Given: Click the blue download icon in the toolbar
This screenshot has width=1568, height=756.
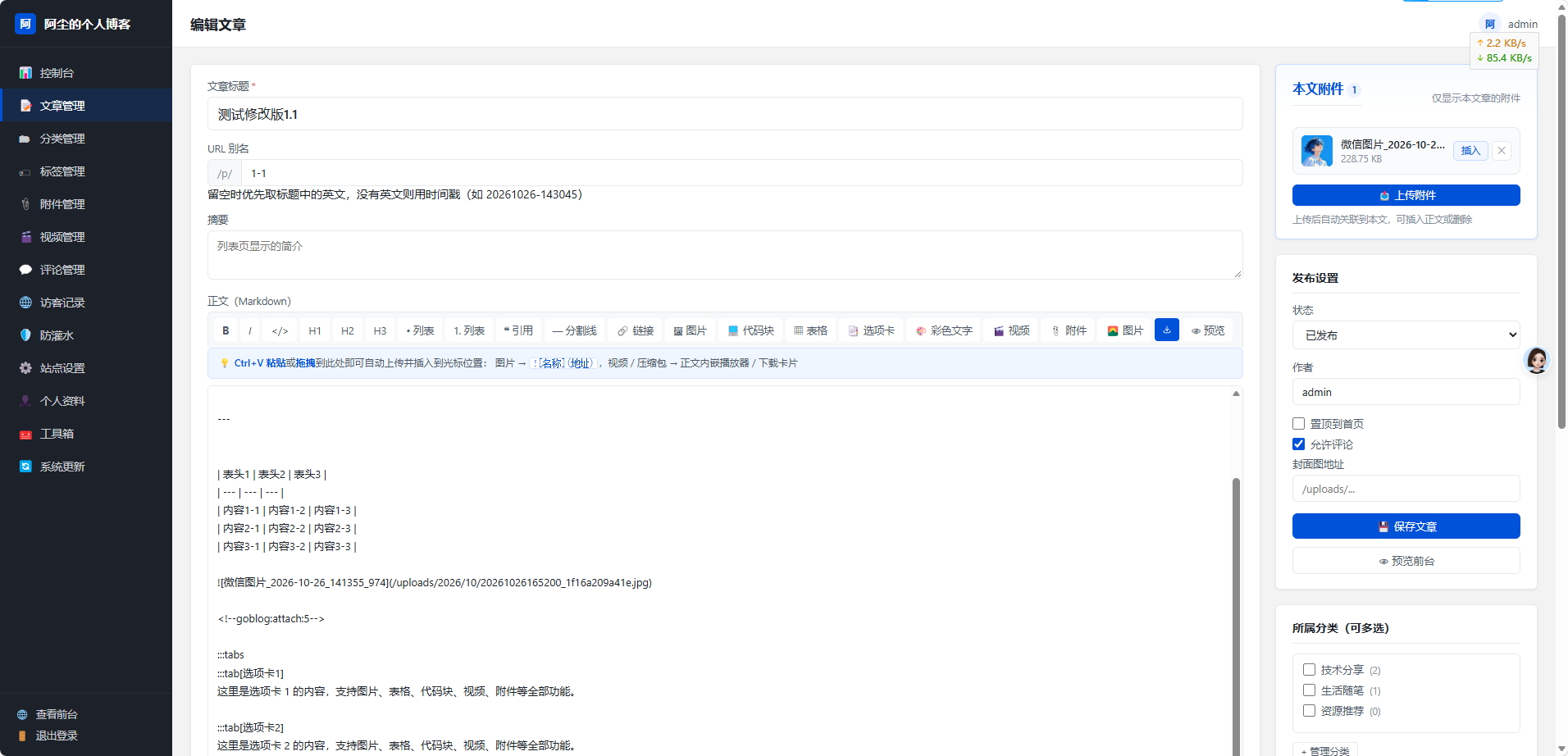Looking at the screenshot, I should pyautogui.click(x=1167, y=330).
